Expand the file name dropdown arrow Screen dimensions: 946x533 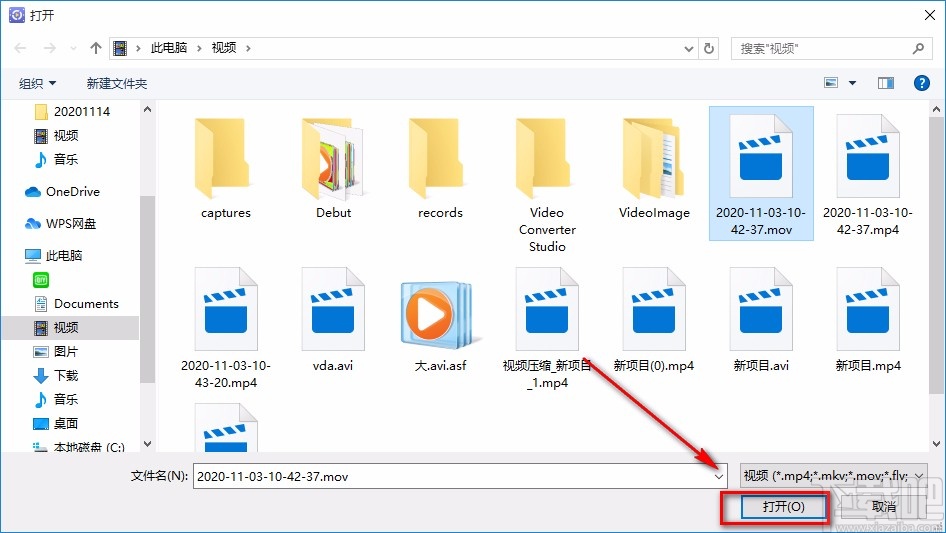point(719,476)
